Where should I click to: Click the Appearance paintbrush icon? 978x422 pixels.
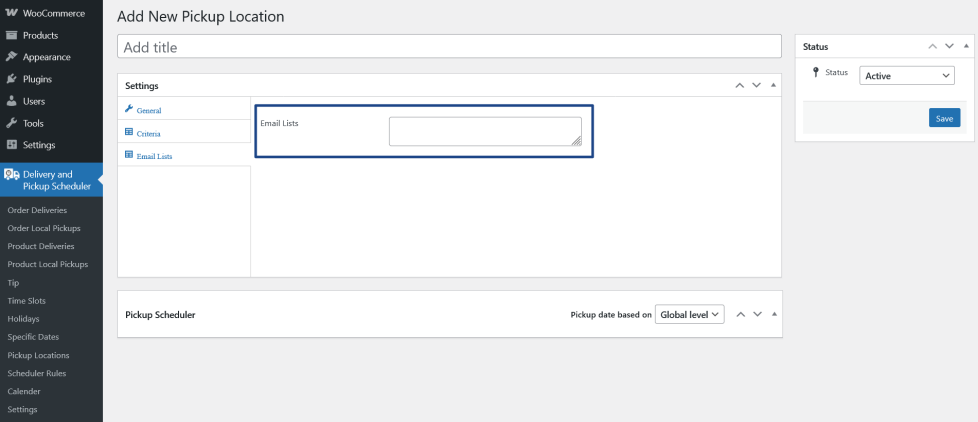(11, 57)
